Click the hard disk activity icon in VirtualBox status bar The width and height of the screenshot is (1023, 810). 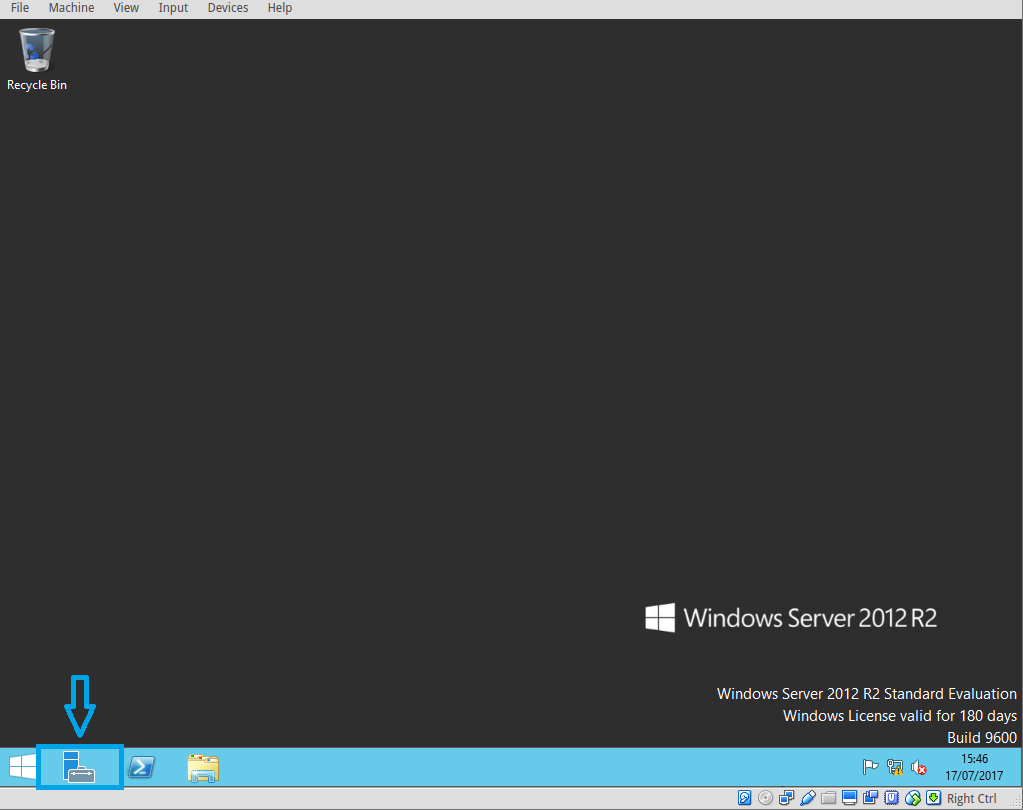(745, 797)
